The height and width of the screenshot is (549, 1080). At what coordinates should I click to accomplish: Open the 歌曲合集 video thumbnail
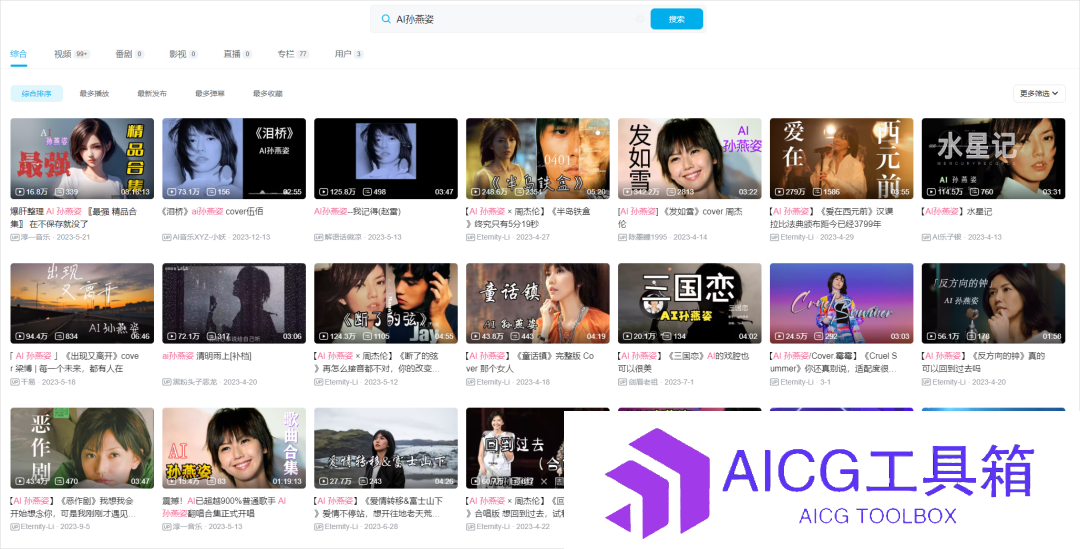234,448
